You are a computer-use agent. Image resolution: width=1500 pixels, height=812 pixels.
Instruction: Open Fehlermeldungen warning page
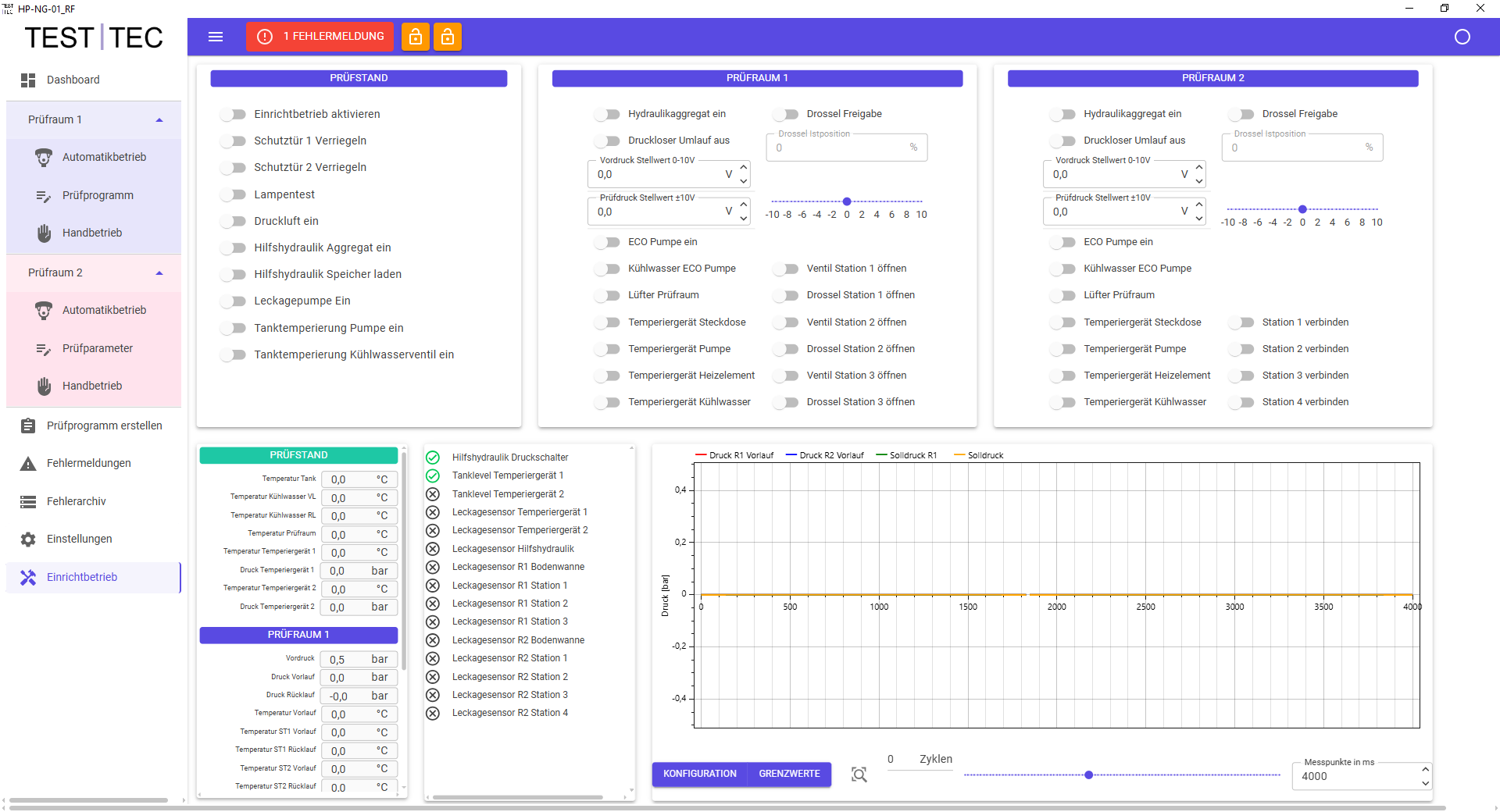[88, 463]
